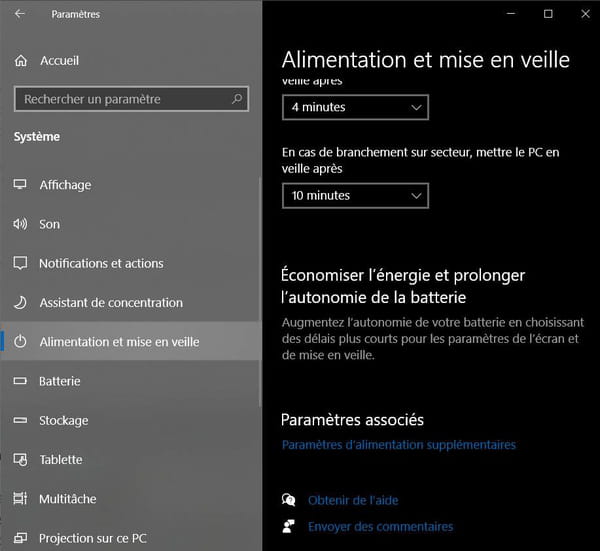Close the Paramètres window
The width and height of the screenshot is (600, 551).
585,14
